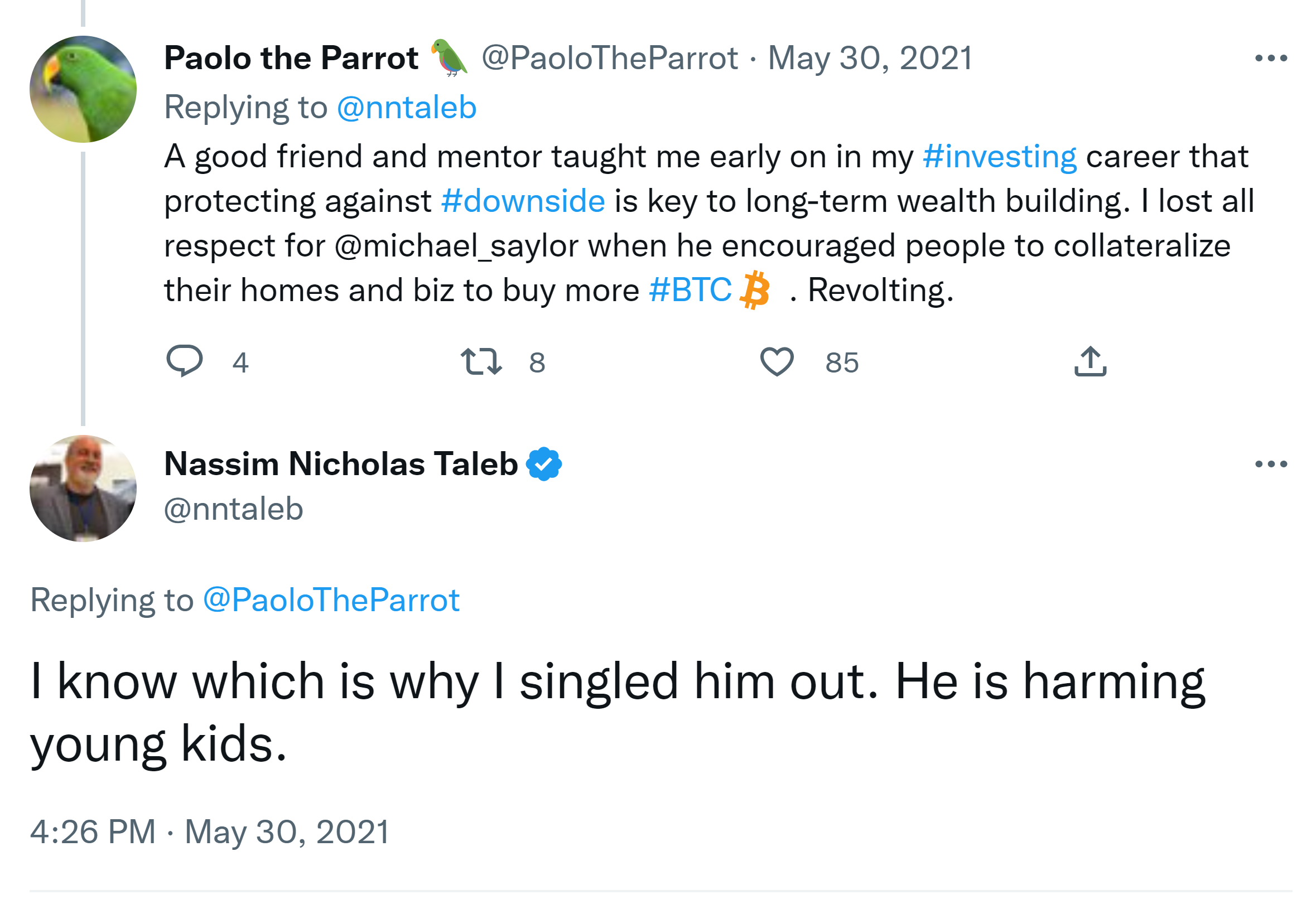Click the reply icon on Paolo's tweet
Screen dimensions: 1316x914
click(184, 361)
